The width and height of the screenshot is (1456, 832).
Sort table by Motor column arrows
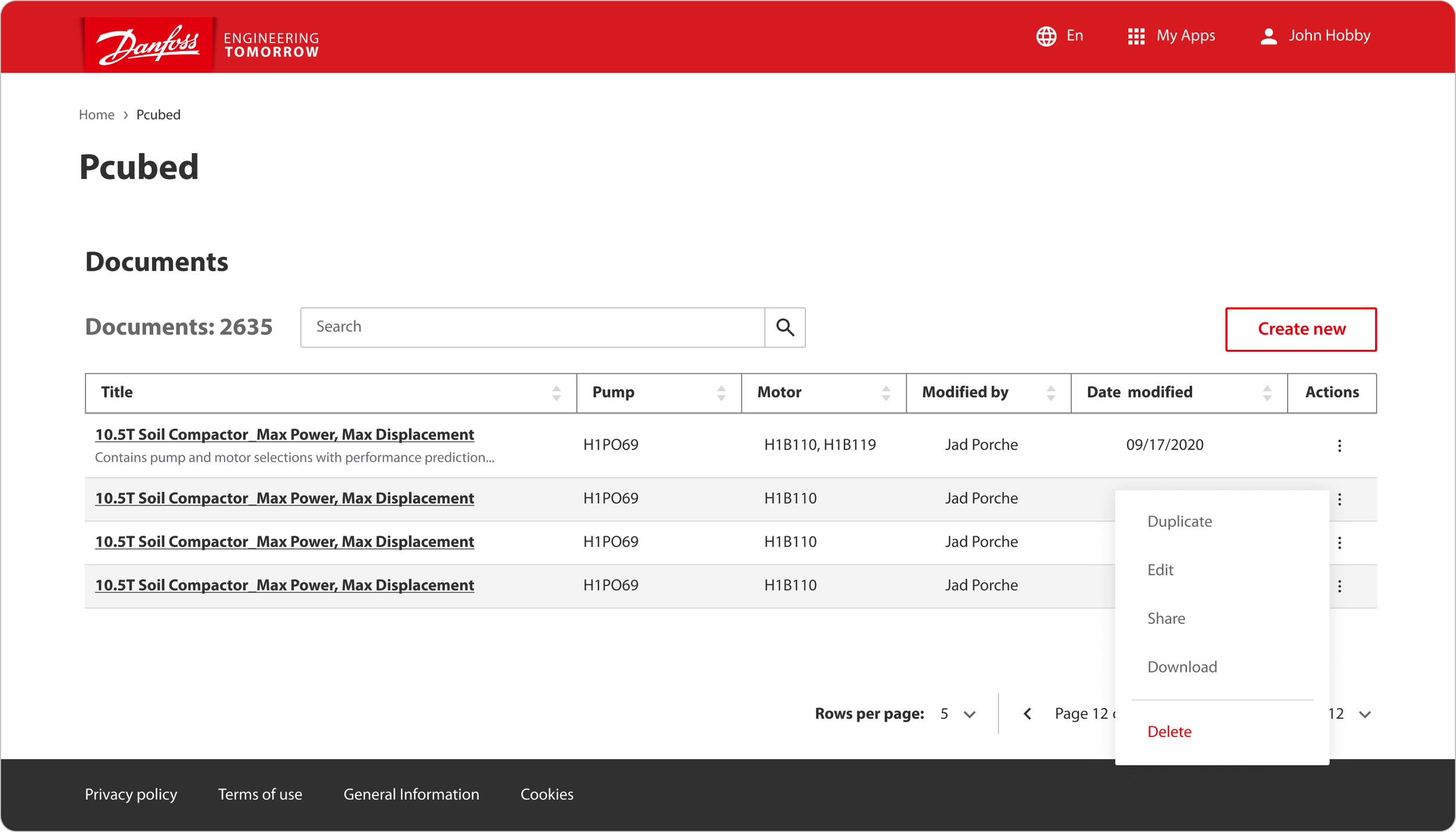click(886, 393)
